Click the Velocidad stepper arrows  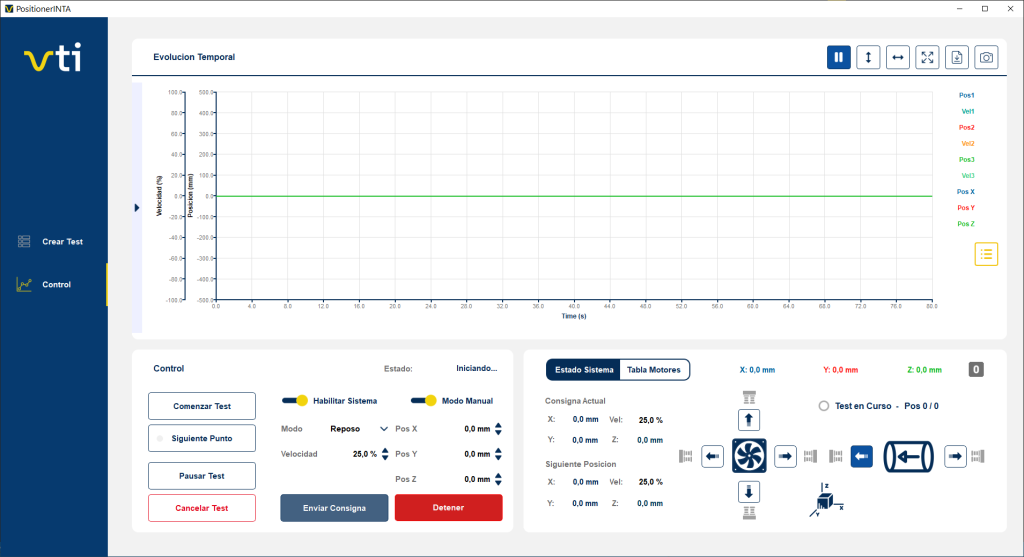coord(385,454)
